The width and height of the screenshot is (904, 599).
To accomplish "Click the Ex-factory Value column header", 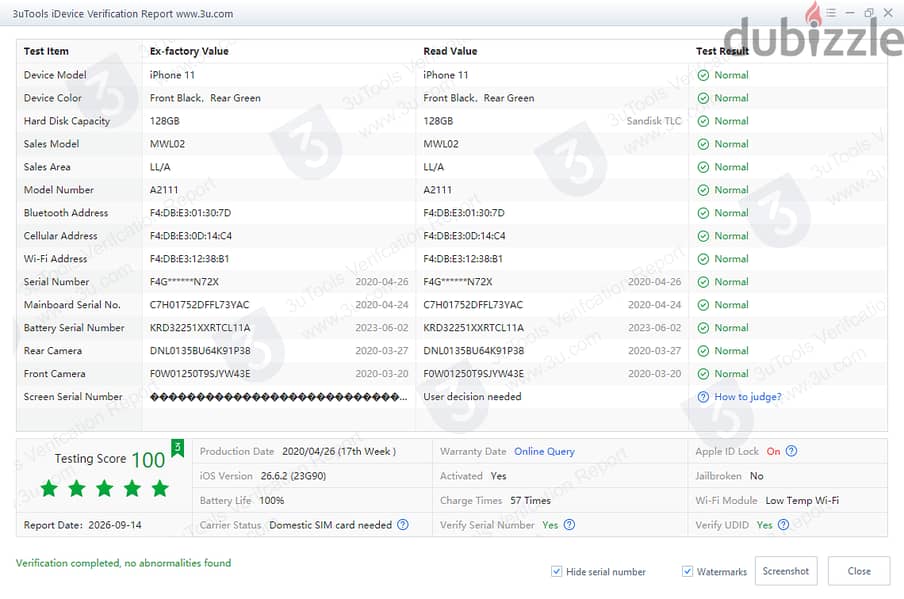I will (189, 51).
